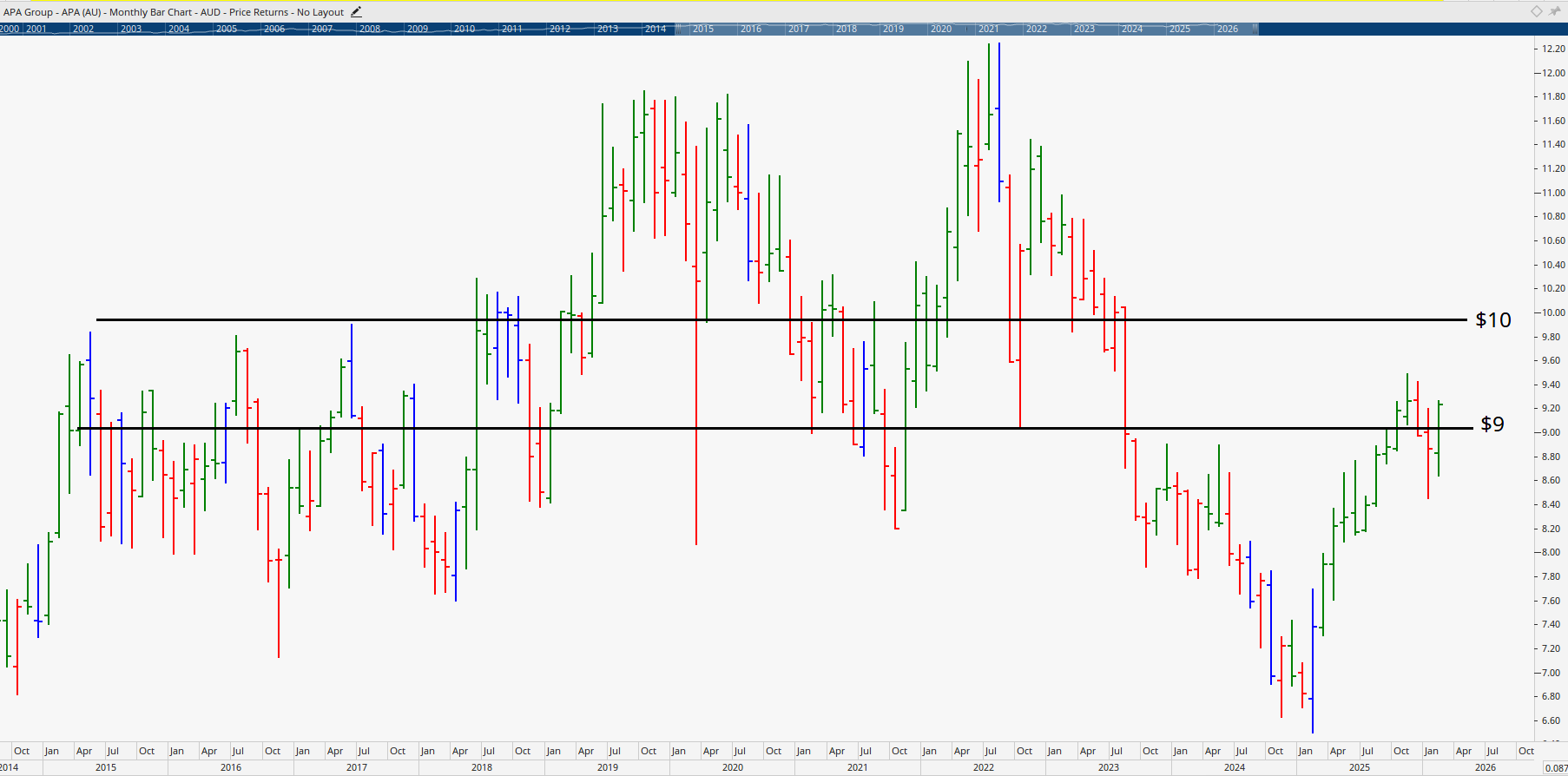Click the 7.00 price label on right axis

point(1551,673)
